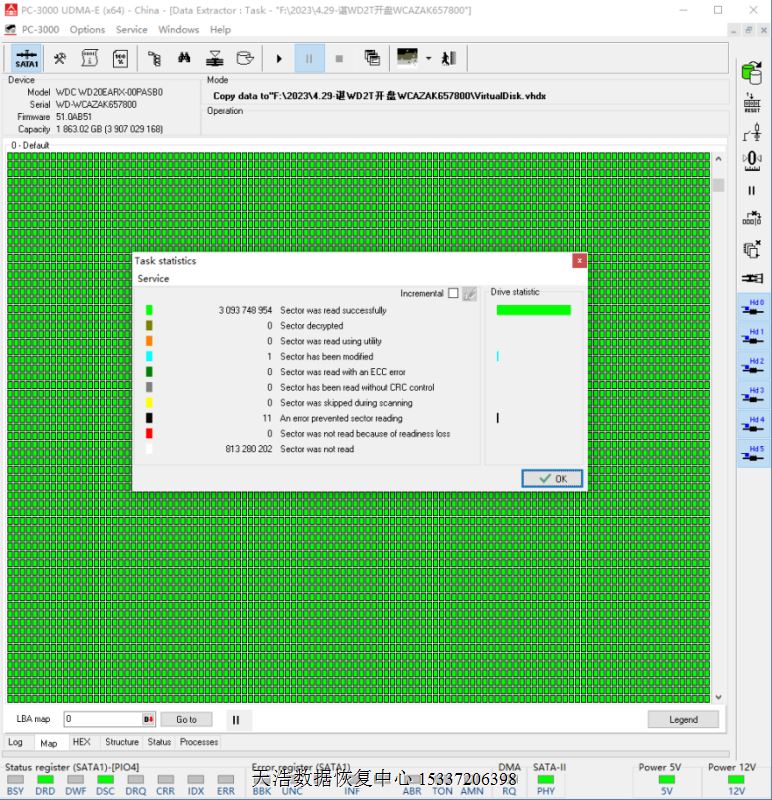The image size is (772, 800).
Task: Click bright green 'read successfully' color swatch
Action: coord(149,310)
